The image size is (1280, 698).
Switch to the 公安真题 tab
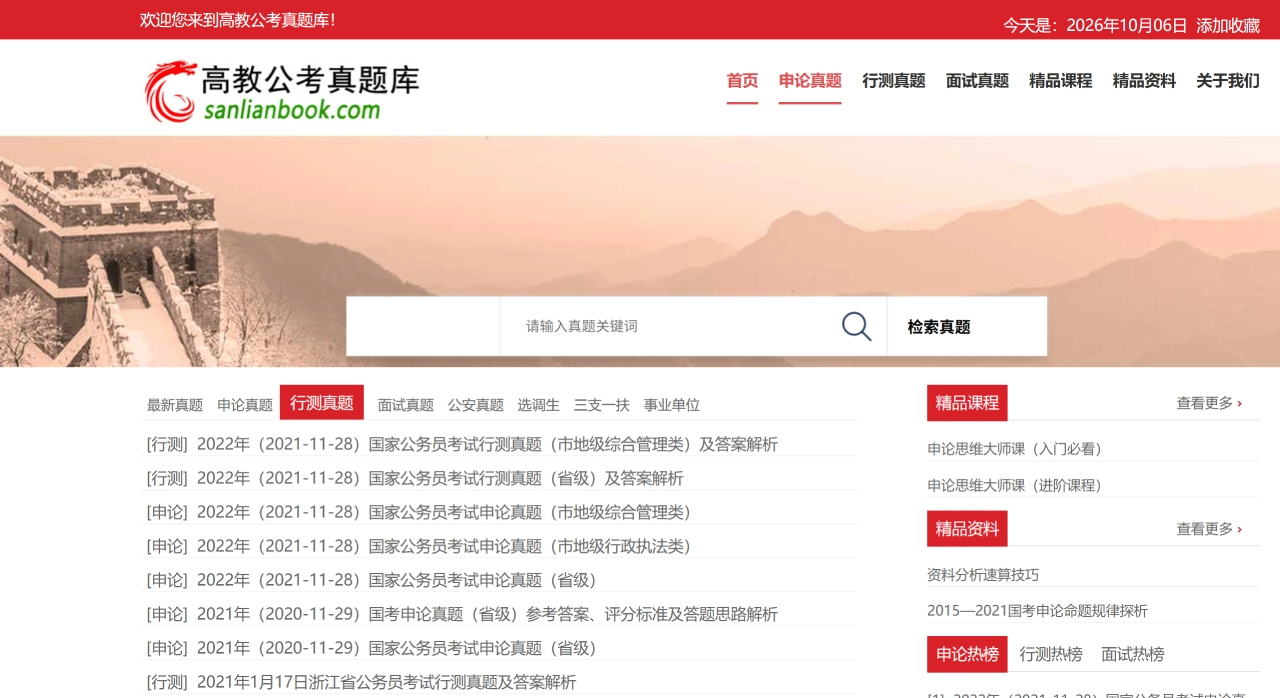pos(476,405)
